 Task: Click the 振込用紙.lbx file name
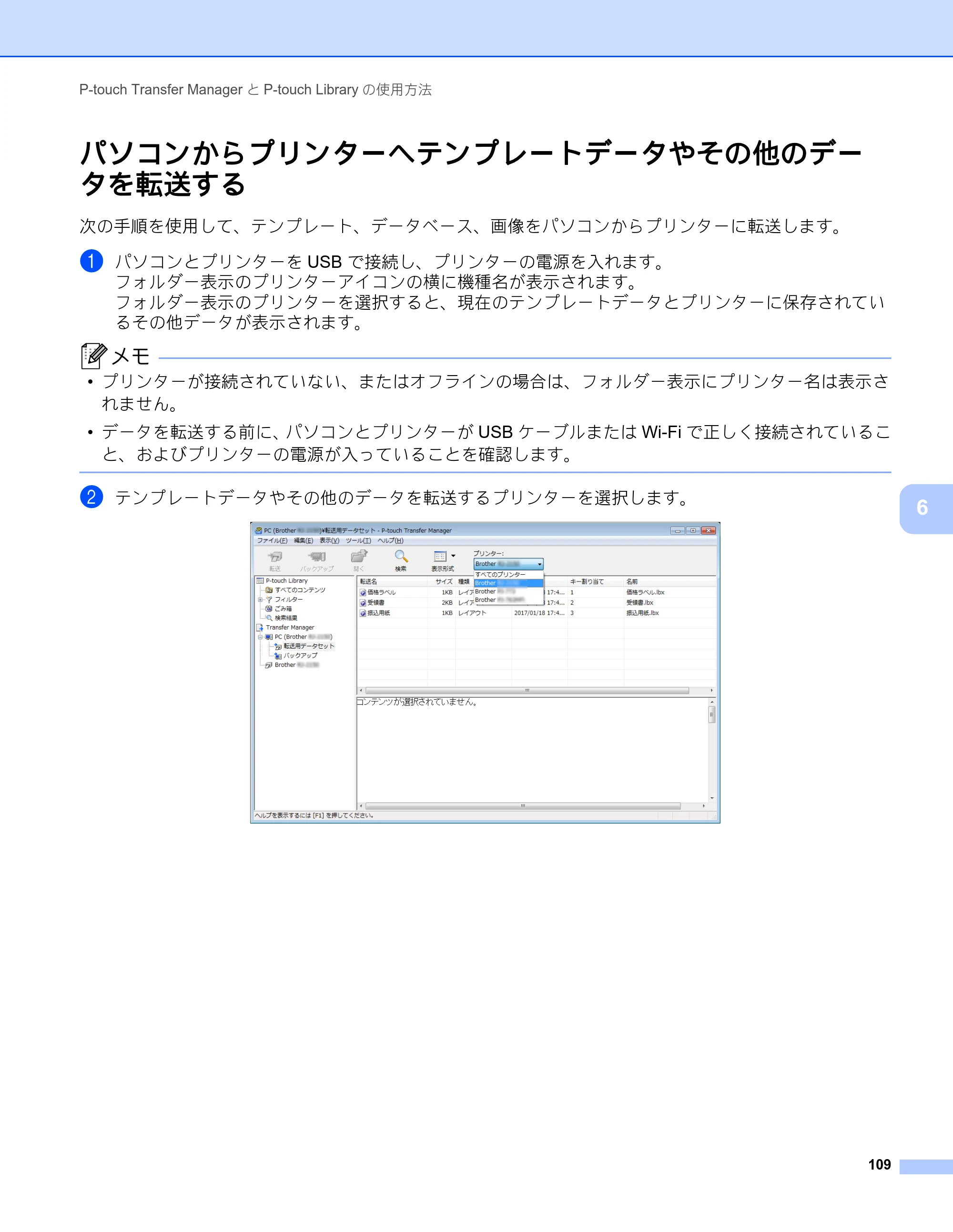pos(642,612)
